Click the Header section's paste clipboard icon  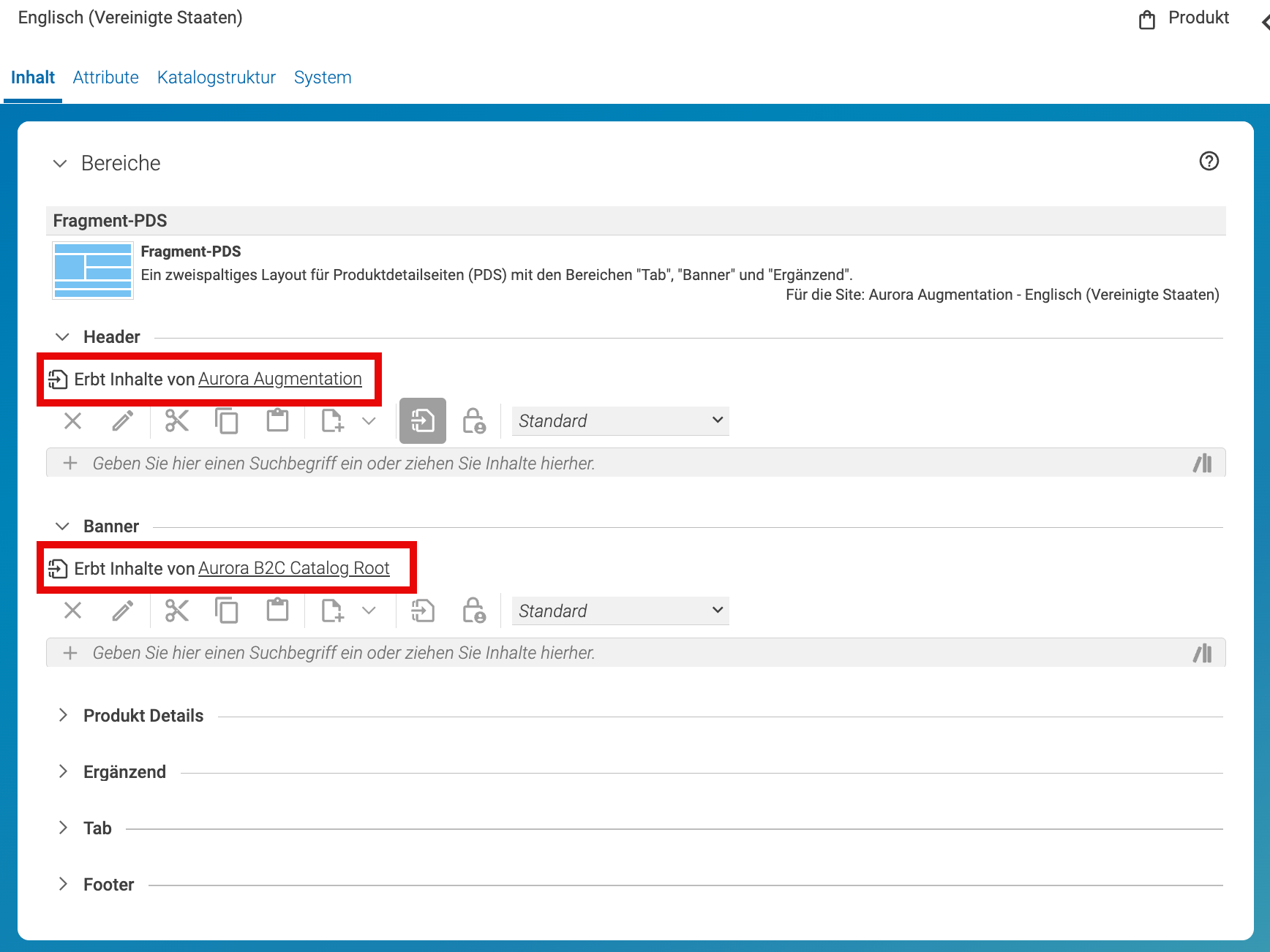tap(277, 421)
